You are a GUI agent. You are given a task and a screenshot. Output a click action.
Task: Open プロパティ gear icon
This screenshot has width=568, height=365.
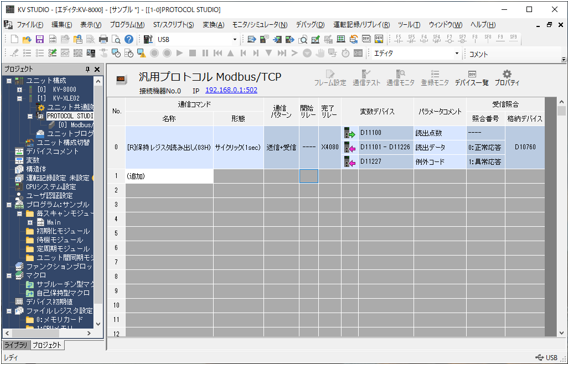(507, 77)
